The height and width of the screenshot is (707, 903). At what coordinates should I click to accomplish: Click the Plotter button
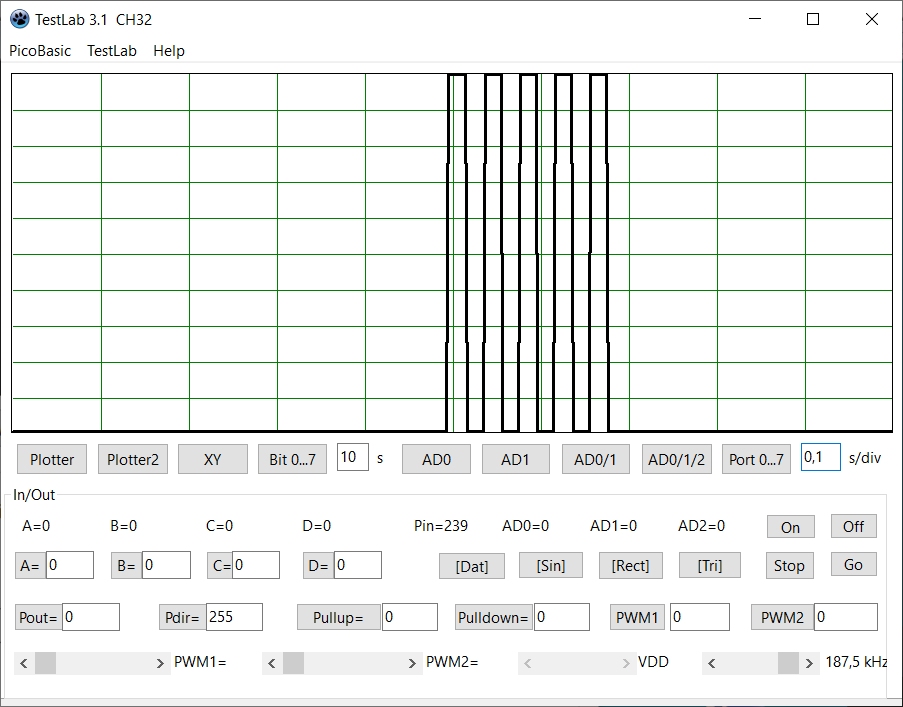click(x=52, y=459)
